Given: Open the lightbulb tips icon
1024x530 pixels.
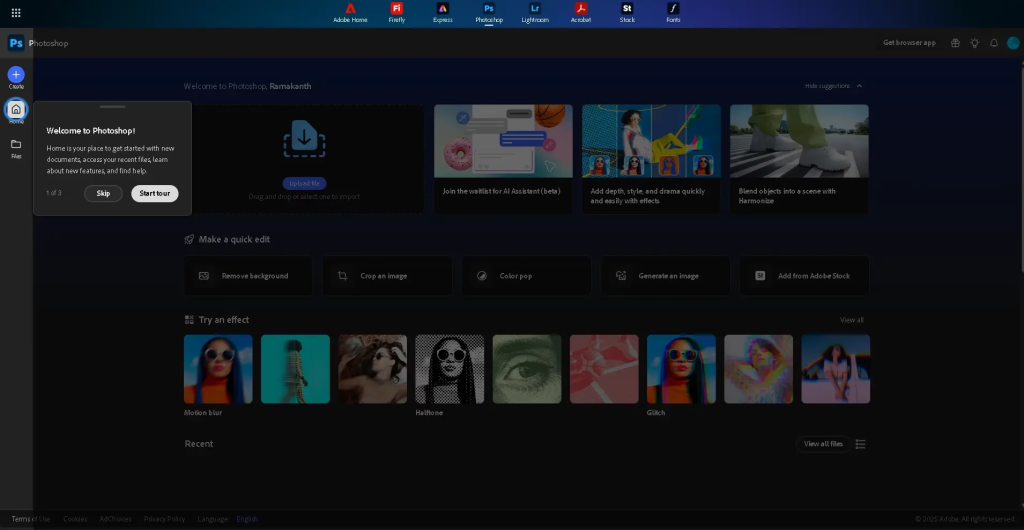Looking at the screenshot, I should point(975,43).
